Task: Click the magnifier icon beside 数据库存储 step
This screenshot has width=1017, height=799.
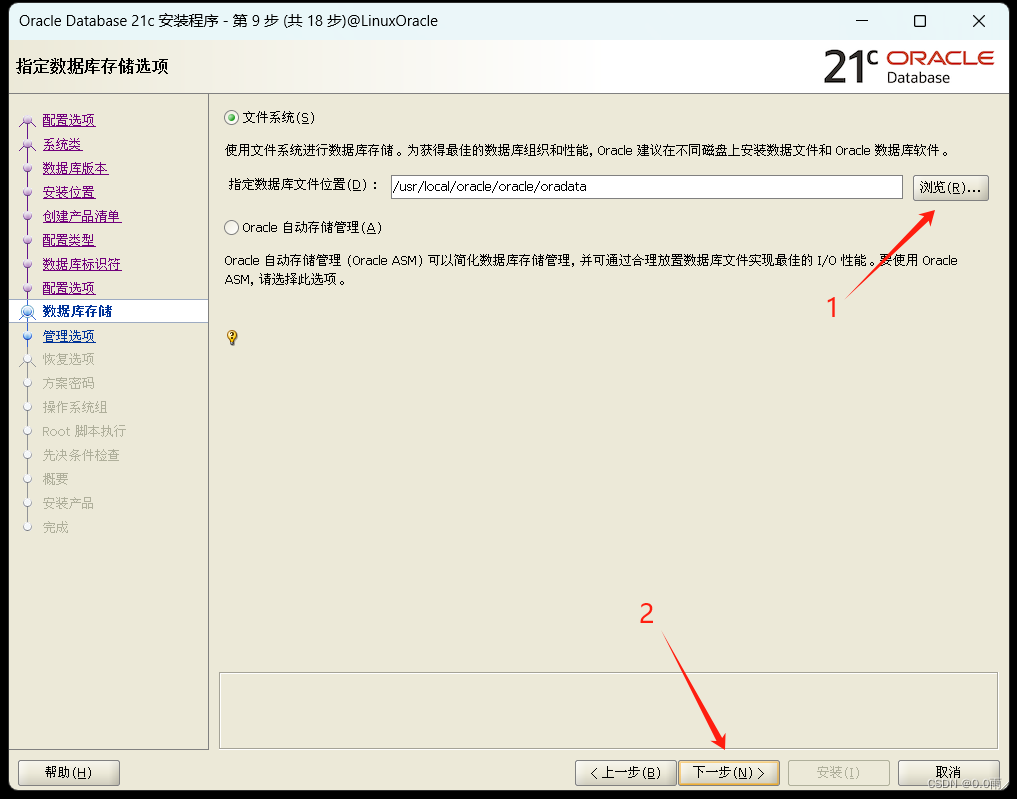Action: [27, 311]
